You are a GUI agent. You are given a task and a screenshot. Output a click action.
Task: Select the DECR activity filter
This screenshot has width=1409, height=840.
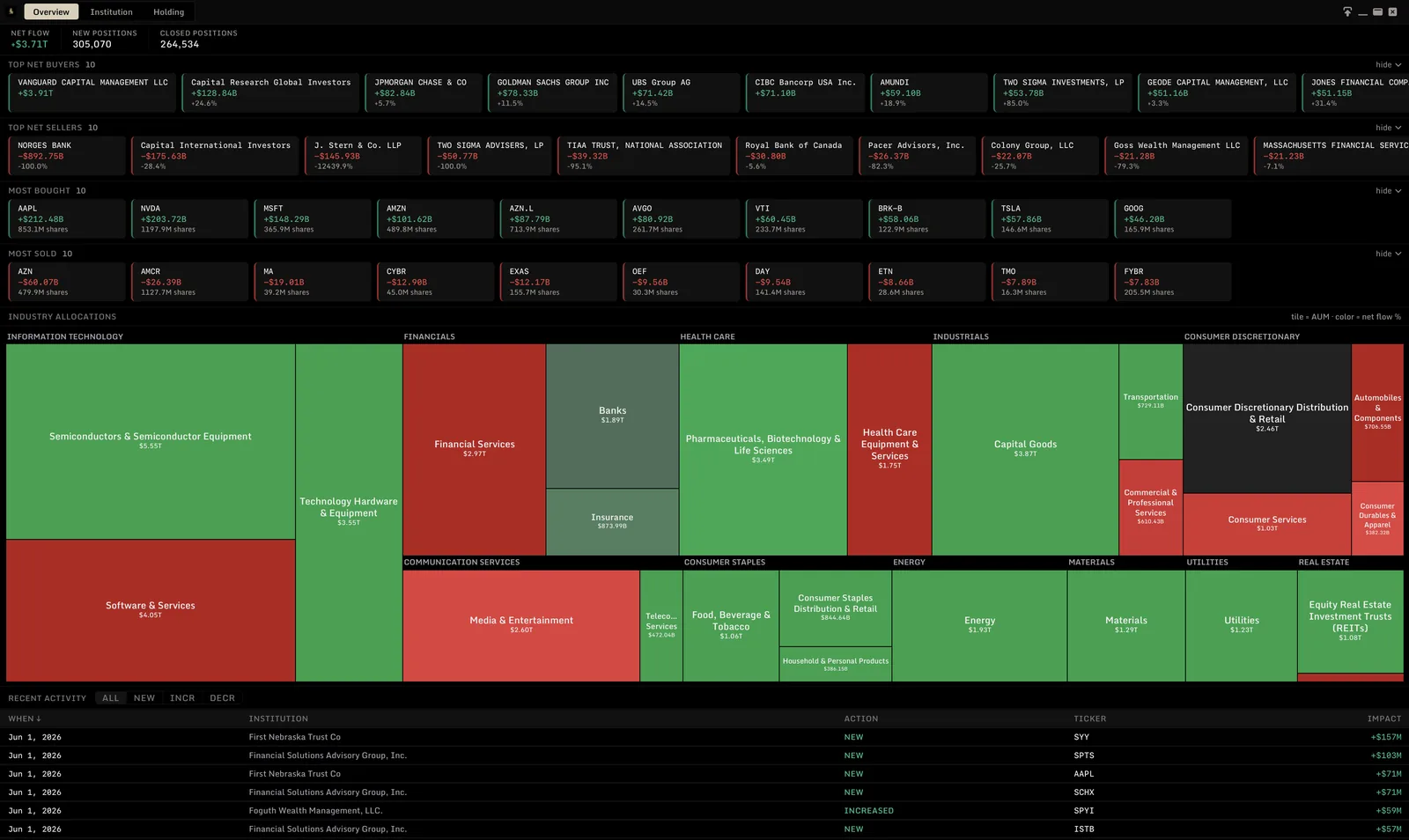[222, 698]
